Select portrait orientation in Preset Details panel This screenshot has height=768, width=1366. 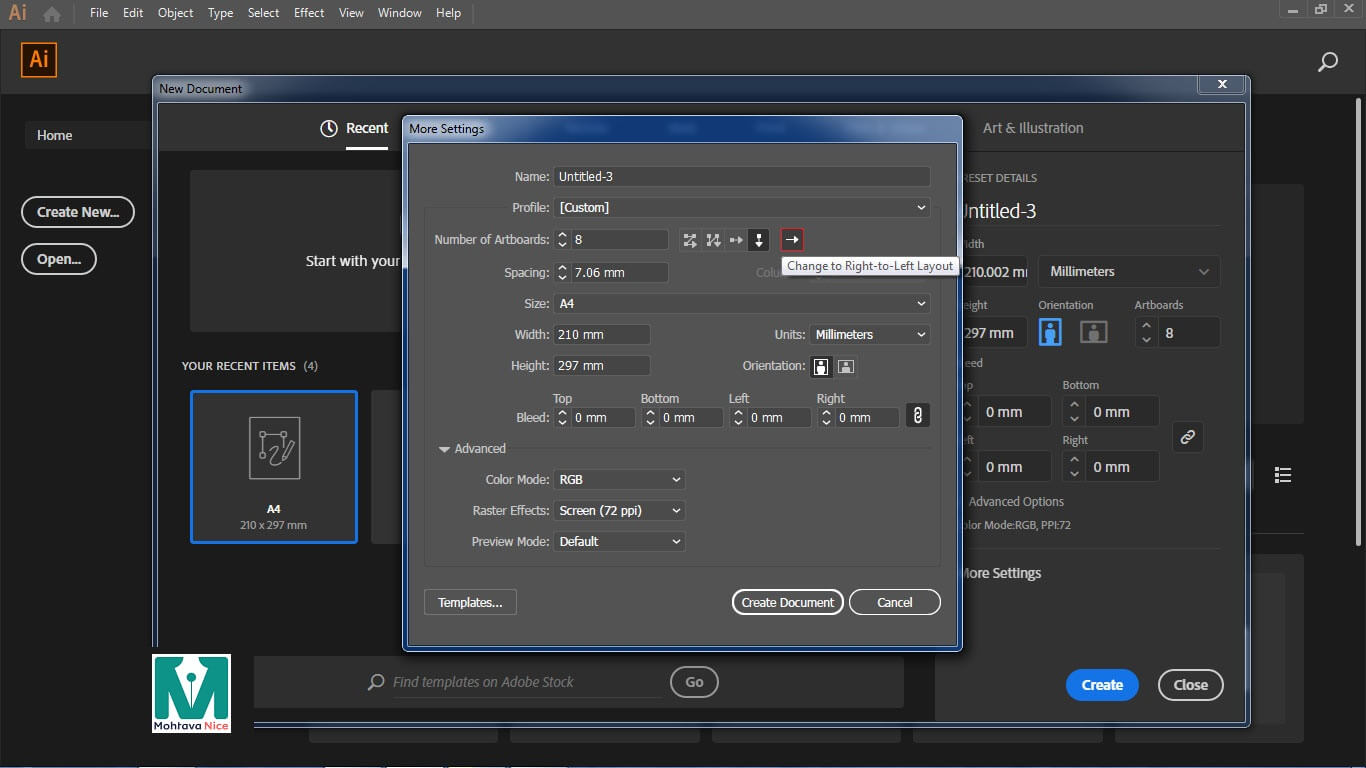coord(1050,332)
